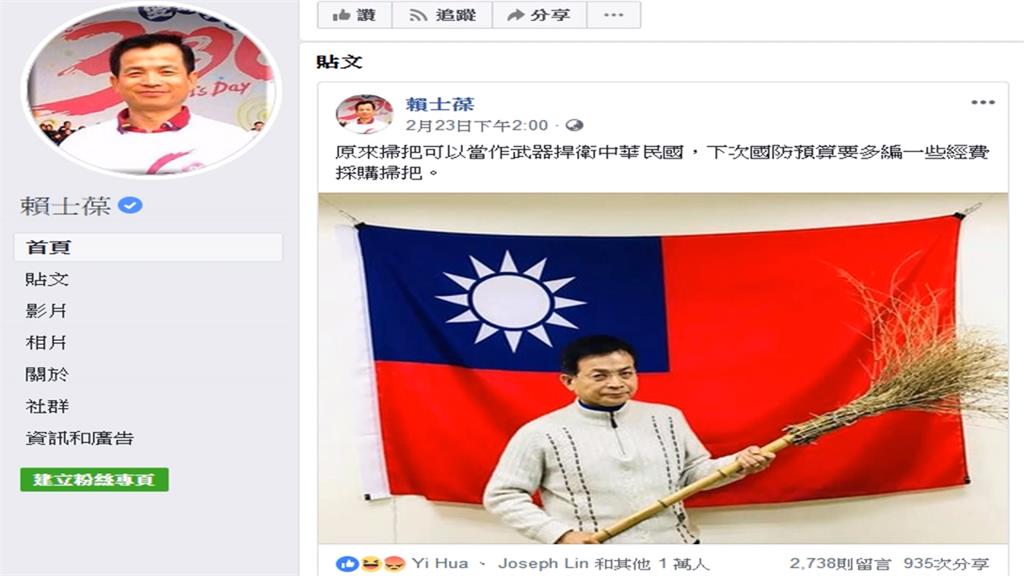Click the 分享 share arrow button
This screenshot has width=1024, height=576.
pos(539,15)
